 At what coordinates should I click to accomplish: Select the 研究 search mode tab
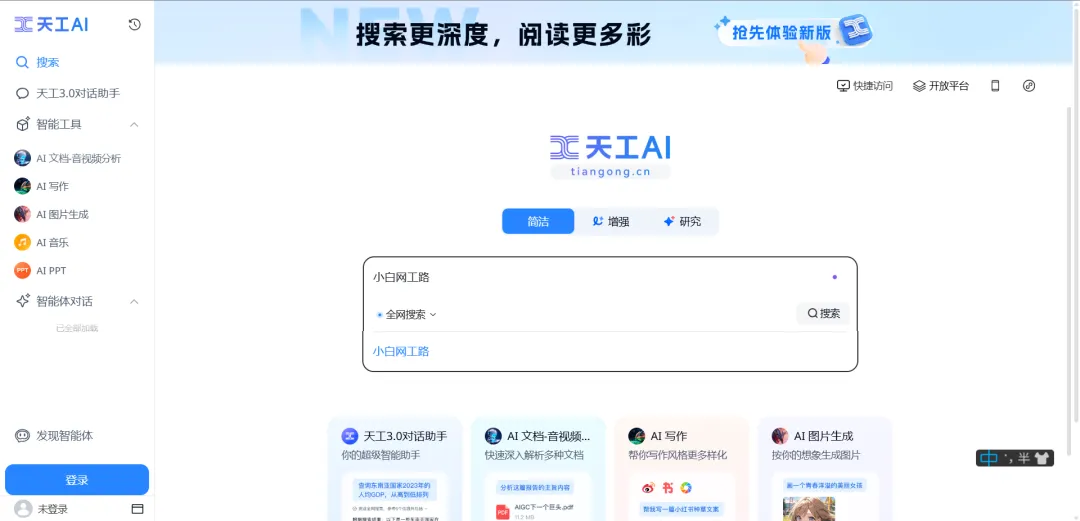[682, 221]
